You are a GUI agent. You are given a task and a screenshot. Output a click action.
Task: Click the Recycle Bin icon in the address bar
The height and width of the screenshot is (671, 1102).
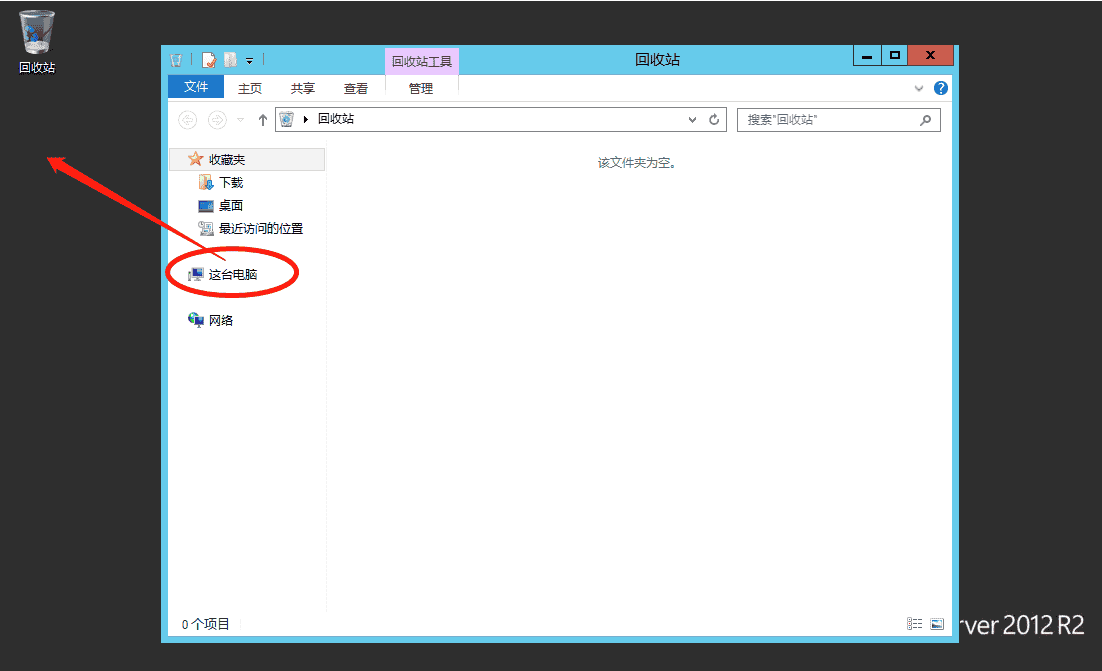click(286, 119)
